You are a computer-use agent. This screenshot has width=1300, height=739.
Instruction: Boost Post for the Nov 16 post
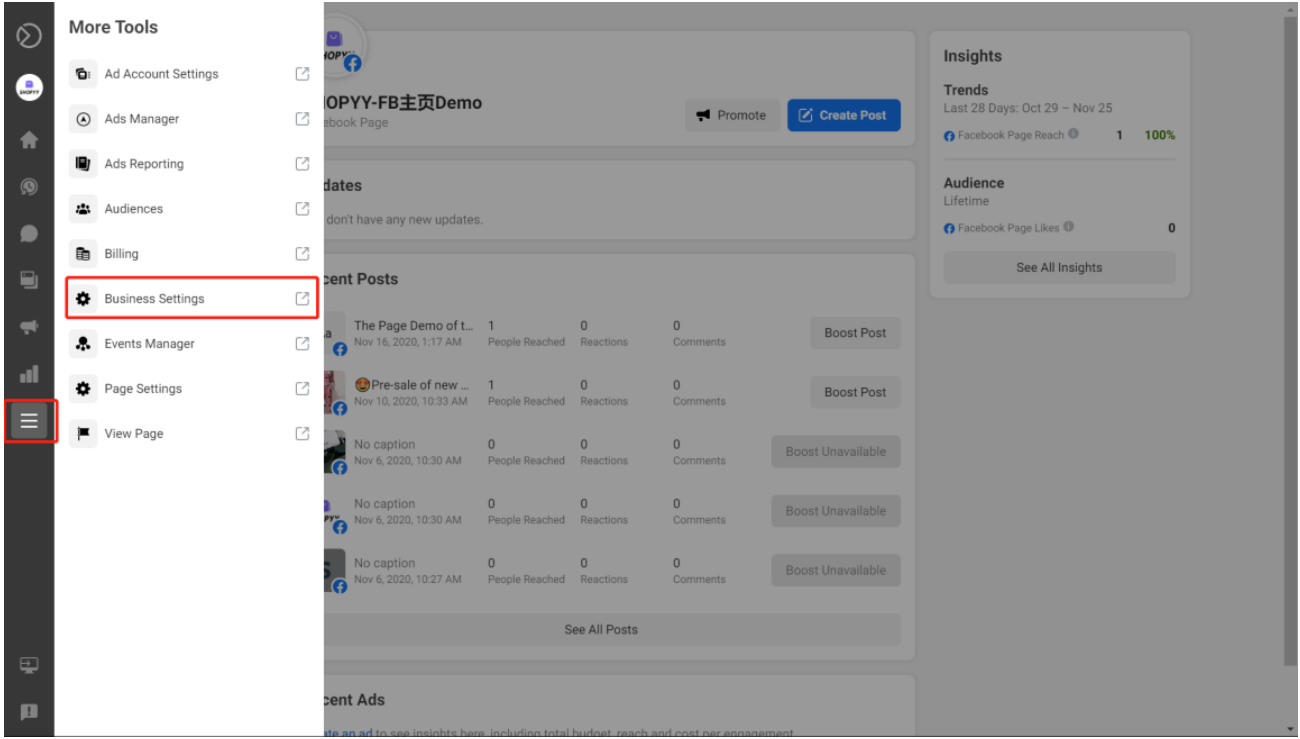[854, 332]
